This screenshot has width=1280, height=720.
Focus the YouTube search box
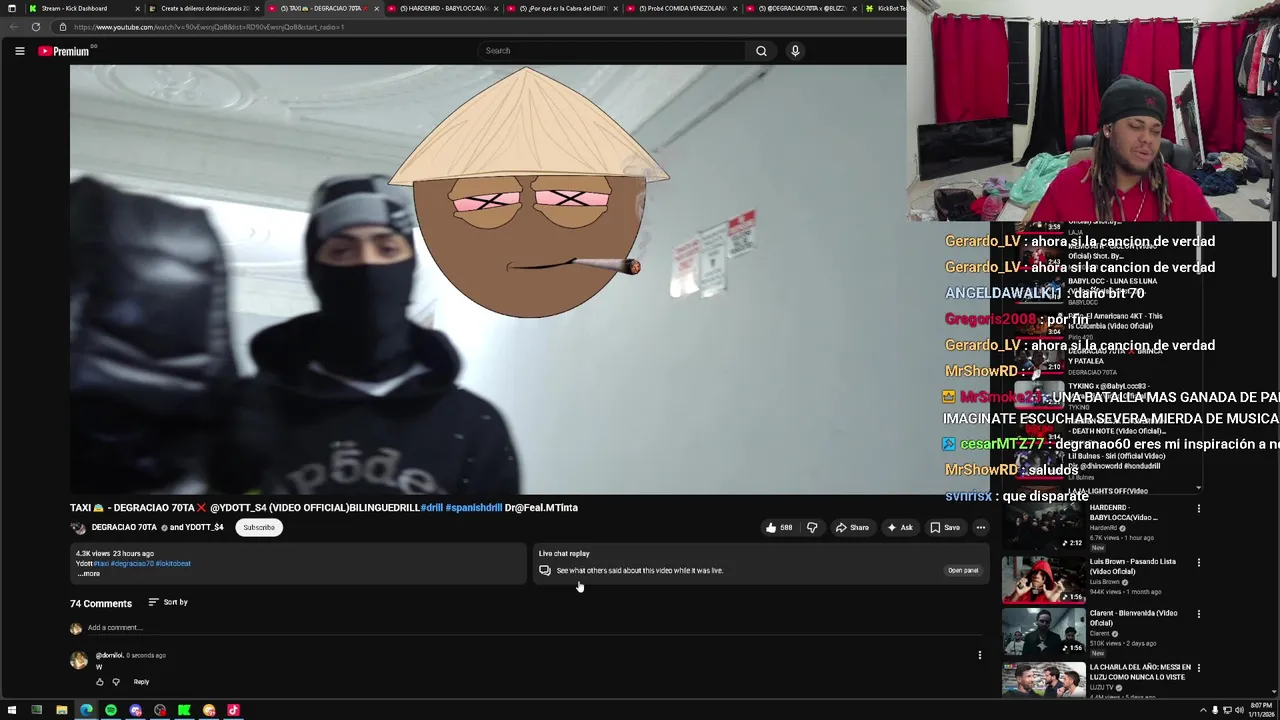pyautogui.click(x=612, y=51)
